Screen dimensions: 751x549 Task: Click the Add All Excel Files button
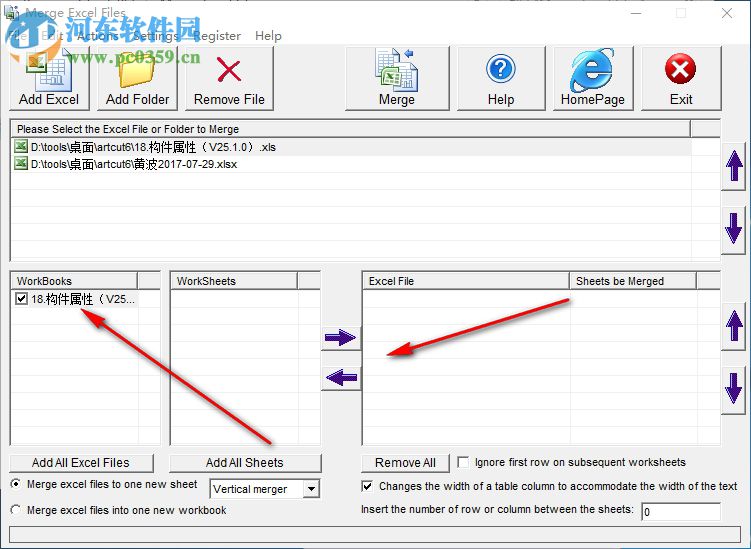(x=81, y=463)
